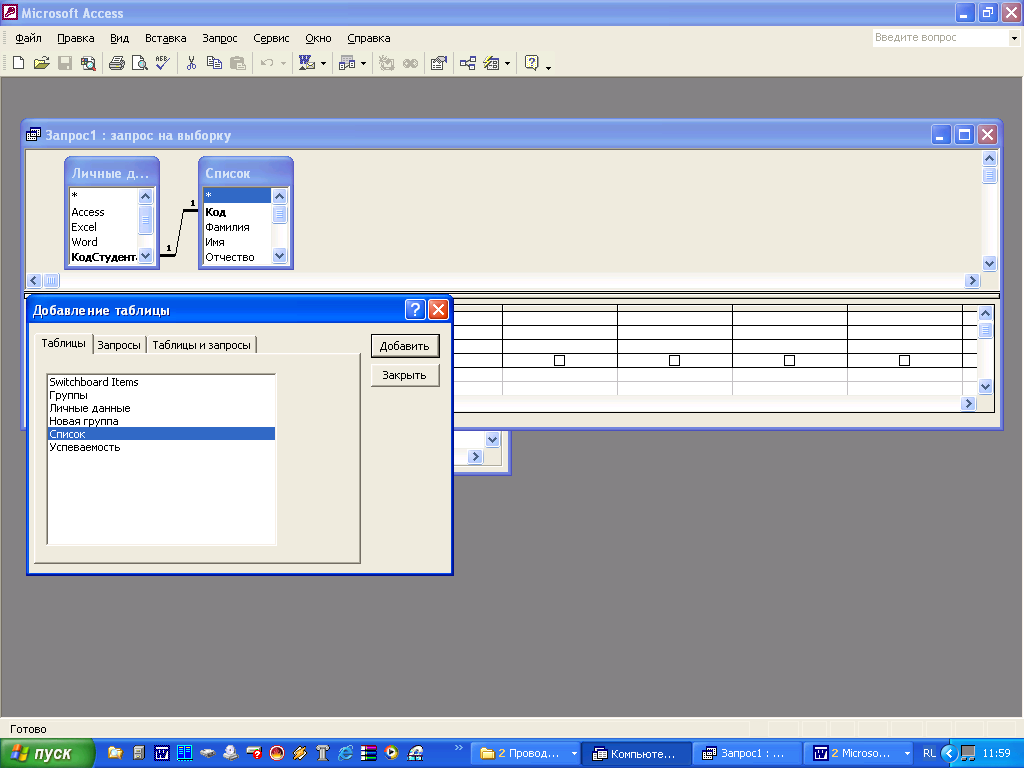Screen dimensions: 1024x768
Task: Click the Internet Explorer quick launch icon
Action: pyautogui.click(x=345, y=753)
